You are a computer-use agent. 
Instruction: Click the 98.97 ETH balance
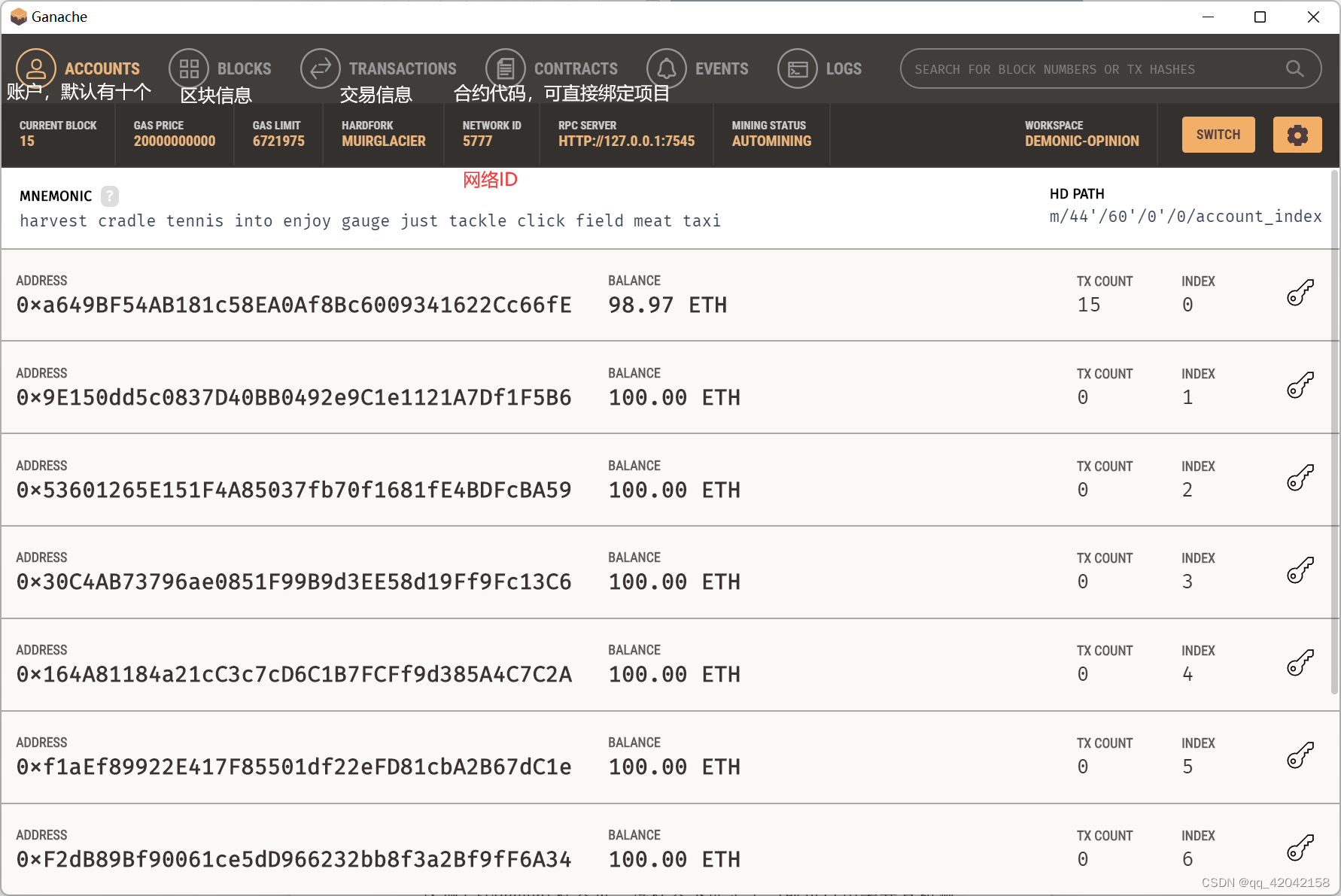[667, 305]
